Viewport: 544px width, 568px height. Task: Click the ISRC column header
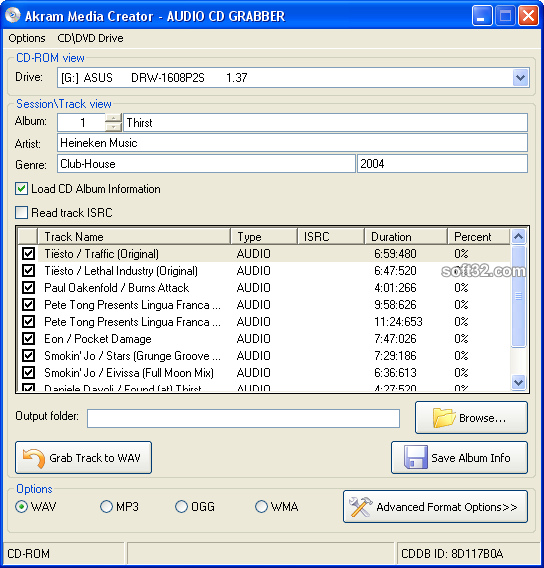pyautogui.click(x=331, y=237)
